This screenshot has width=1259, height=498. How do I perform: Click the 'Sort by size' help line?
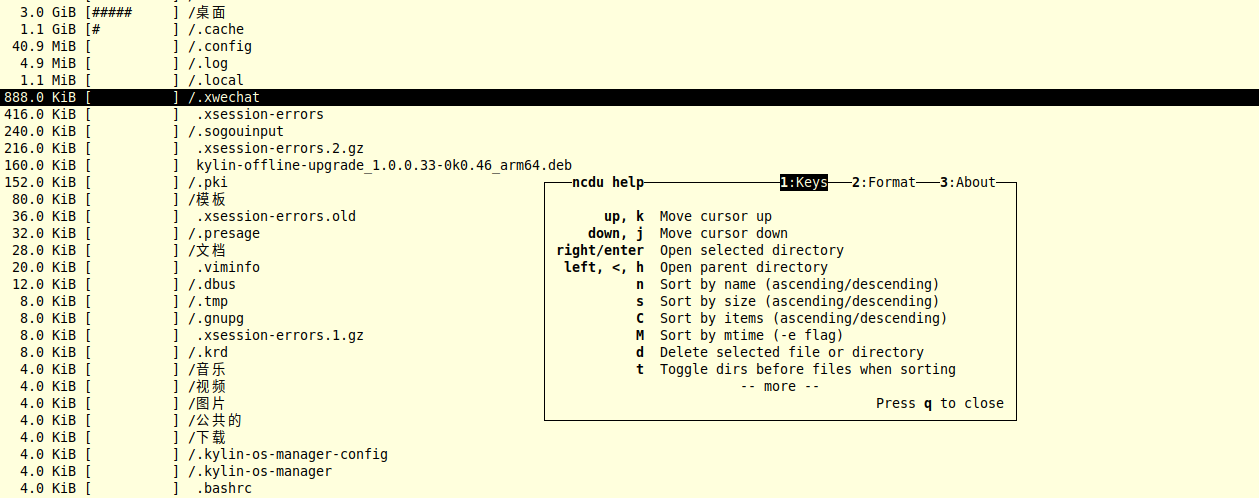799,301
